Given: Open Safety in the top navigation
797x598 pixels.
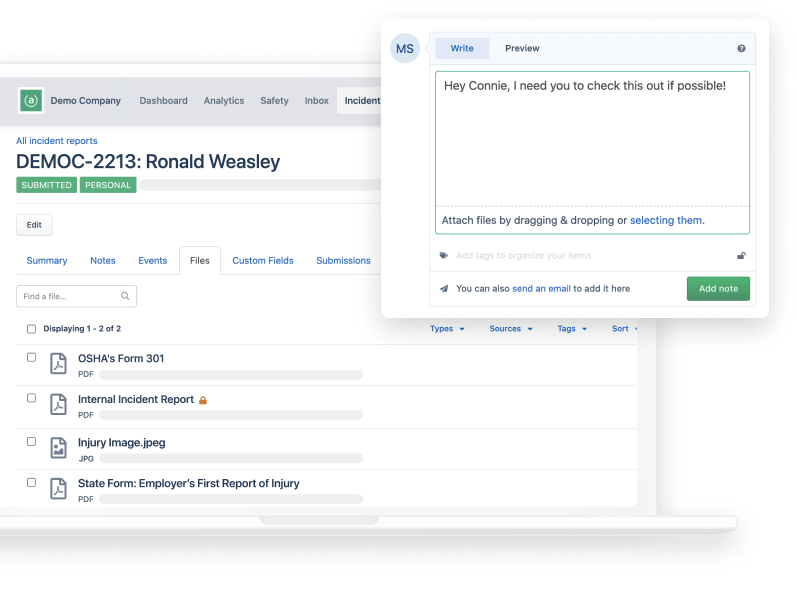Looking at the screenshot, I should point(274,101).
